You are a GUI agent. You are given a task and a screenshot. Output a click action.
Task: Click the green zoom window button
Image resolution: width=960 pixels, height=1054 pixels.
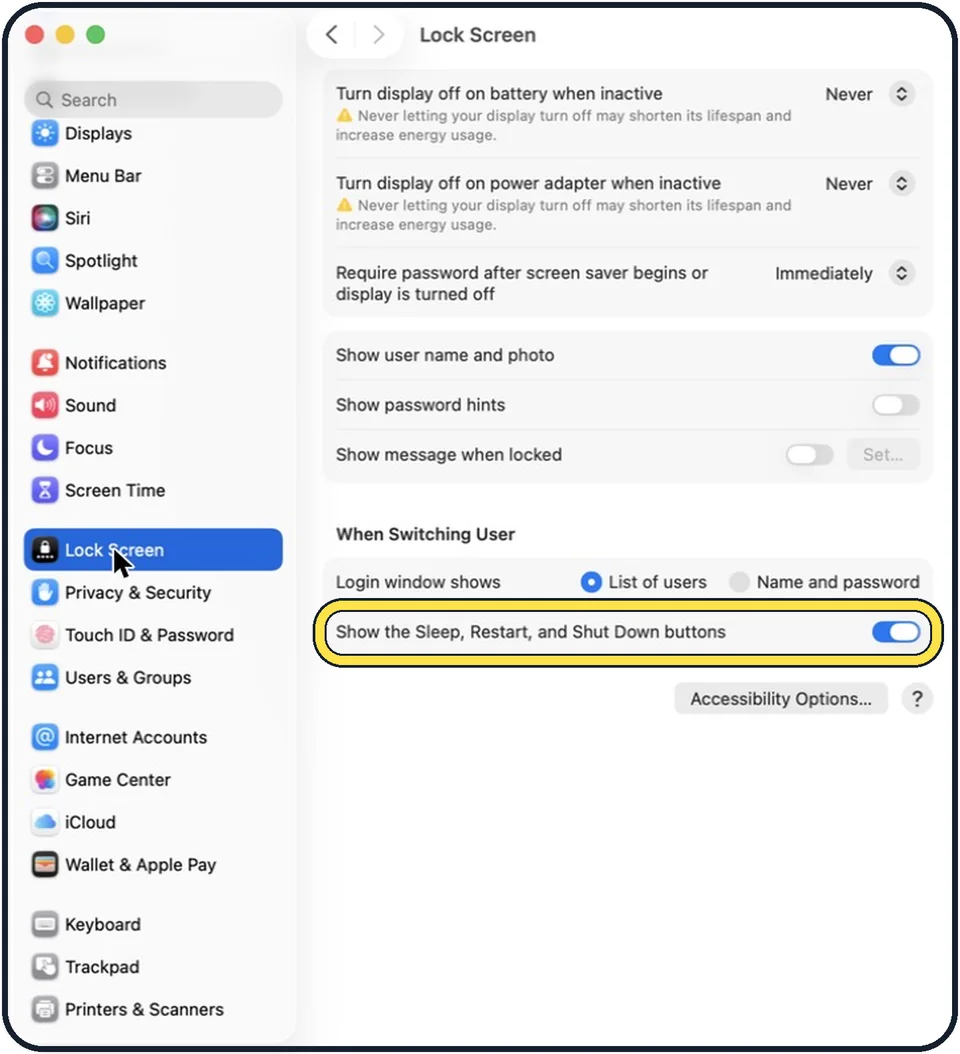(95, 34)
